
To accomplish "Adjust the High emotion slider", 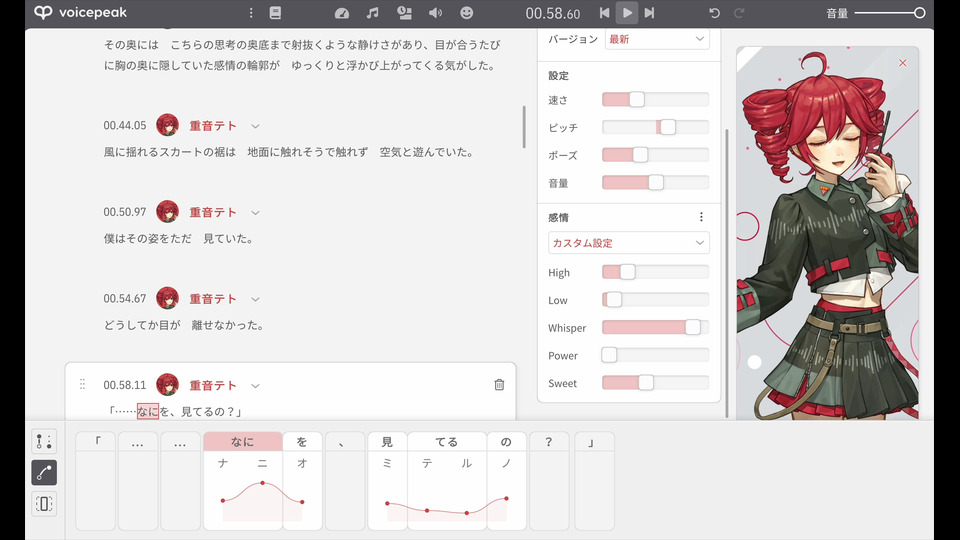I will point(655,272).
